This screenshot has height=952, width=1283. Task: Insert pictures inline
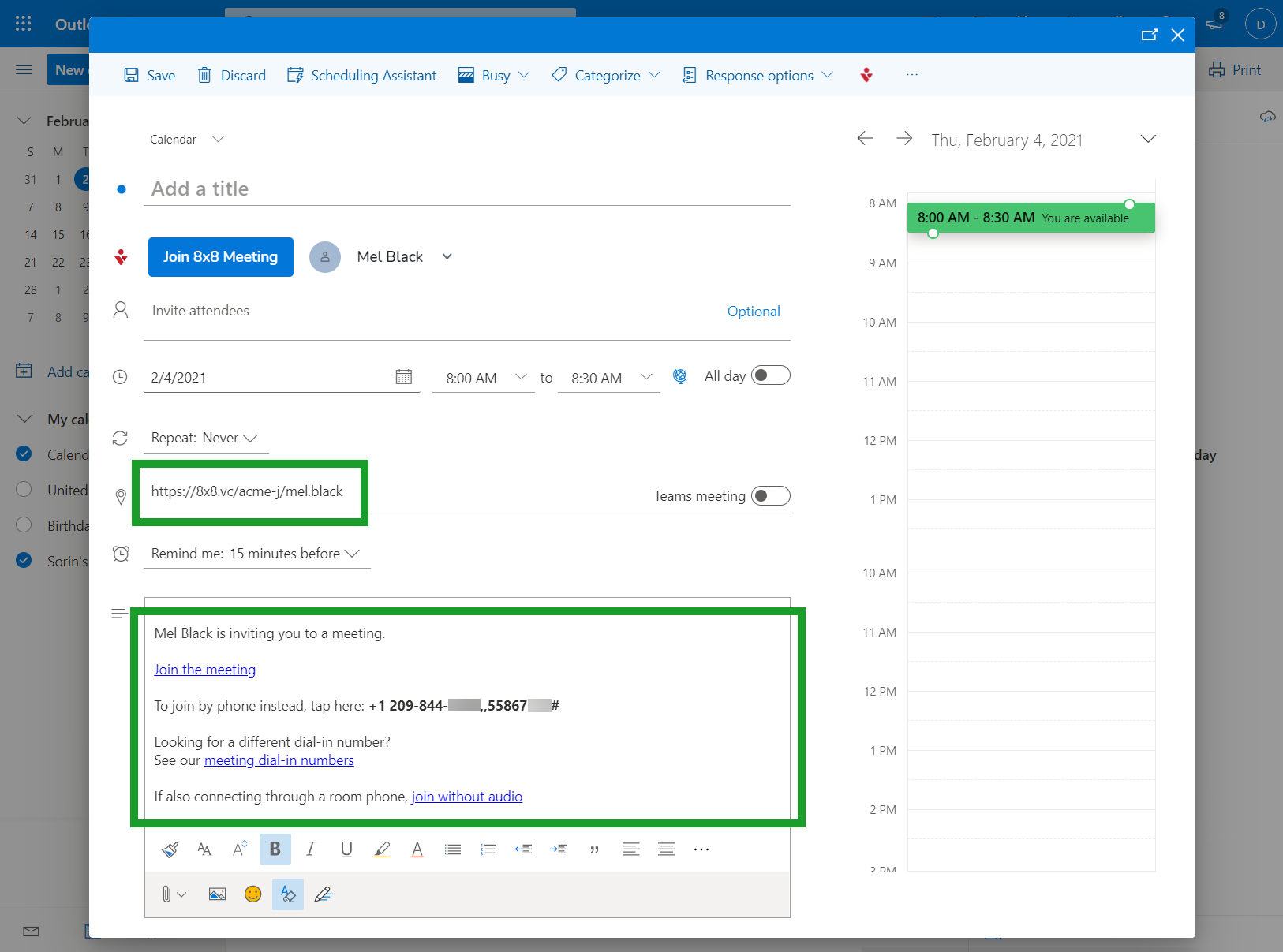click(x=217, y=894)
